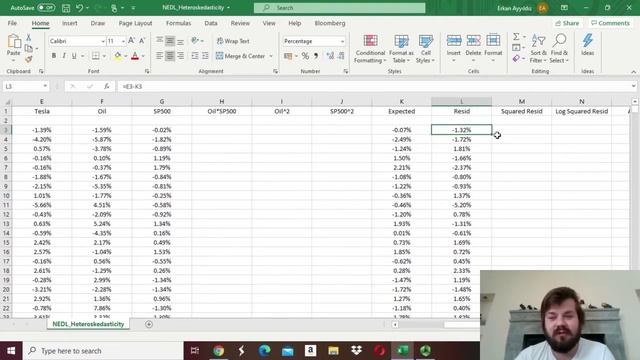Collapse the ribbon chevron

(633, 72)
